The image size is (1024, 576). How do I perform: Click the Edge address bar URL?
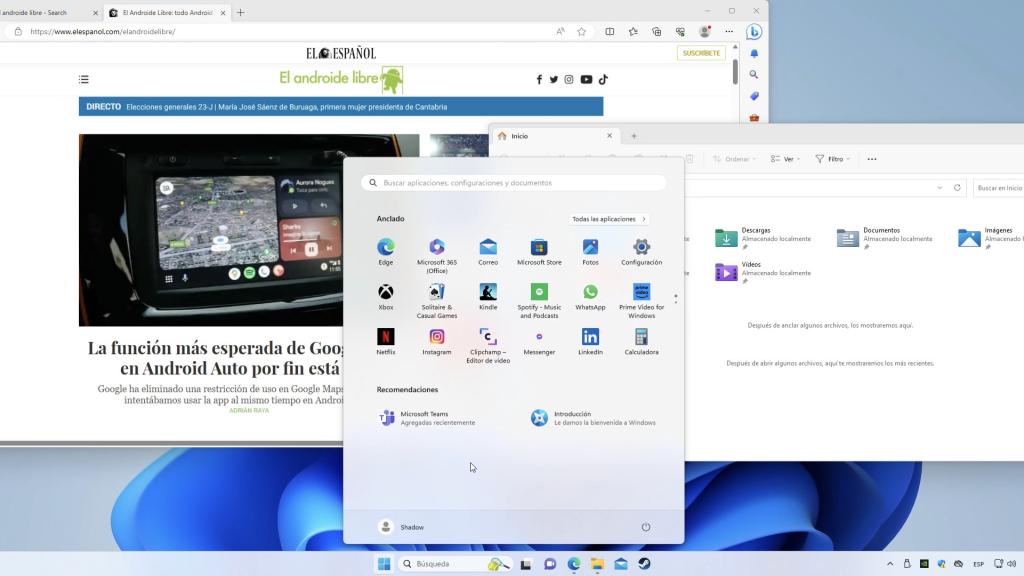click(103, 31)
